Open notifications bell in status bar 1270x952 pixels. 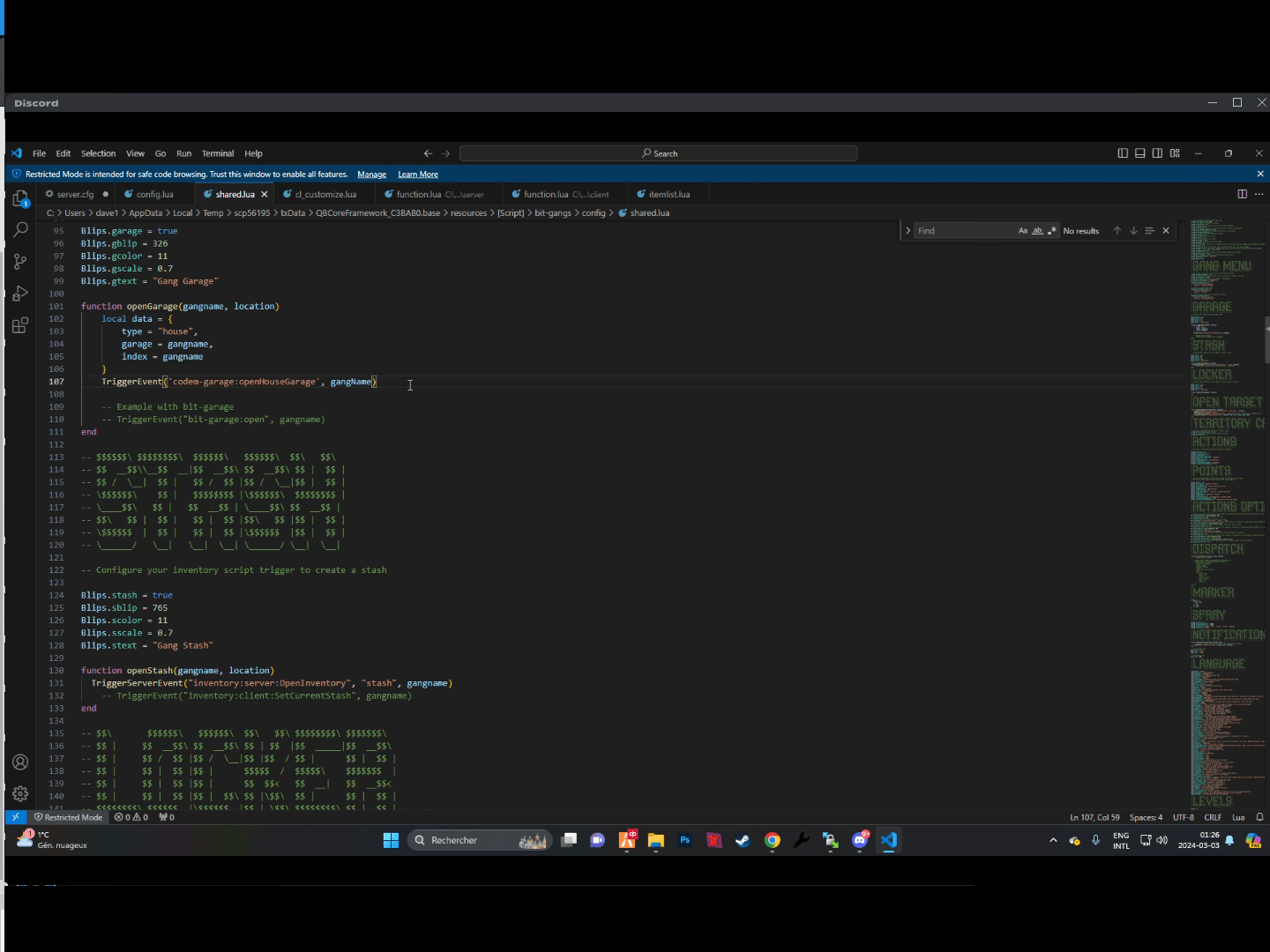[1259, 817]
